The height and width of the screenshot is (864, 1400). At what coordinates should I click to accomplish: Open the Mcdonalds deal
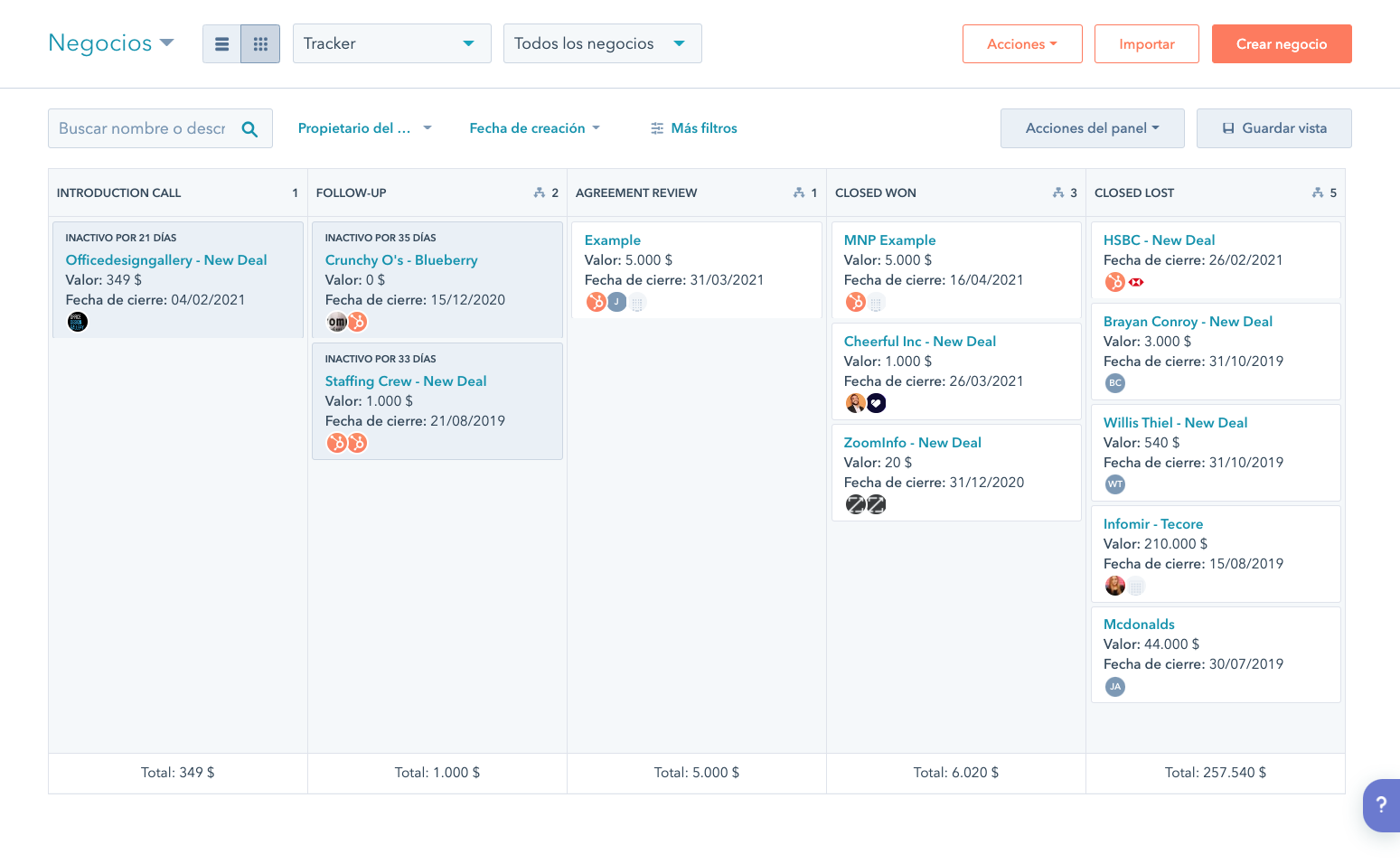coord(1139,625)
